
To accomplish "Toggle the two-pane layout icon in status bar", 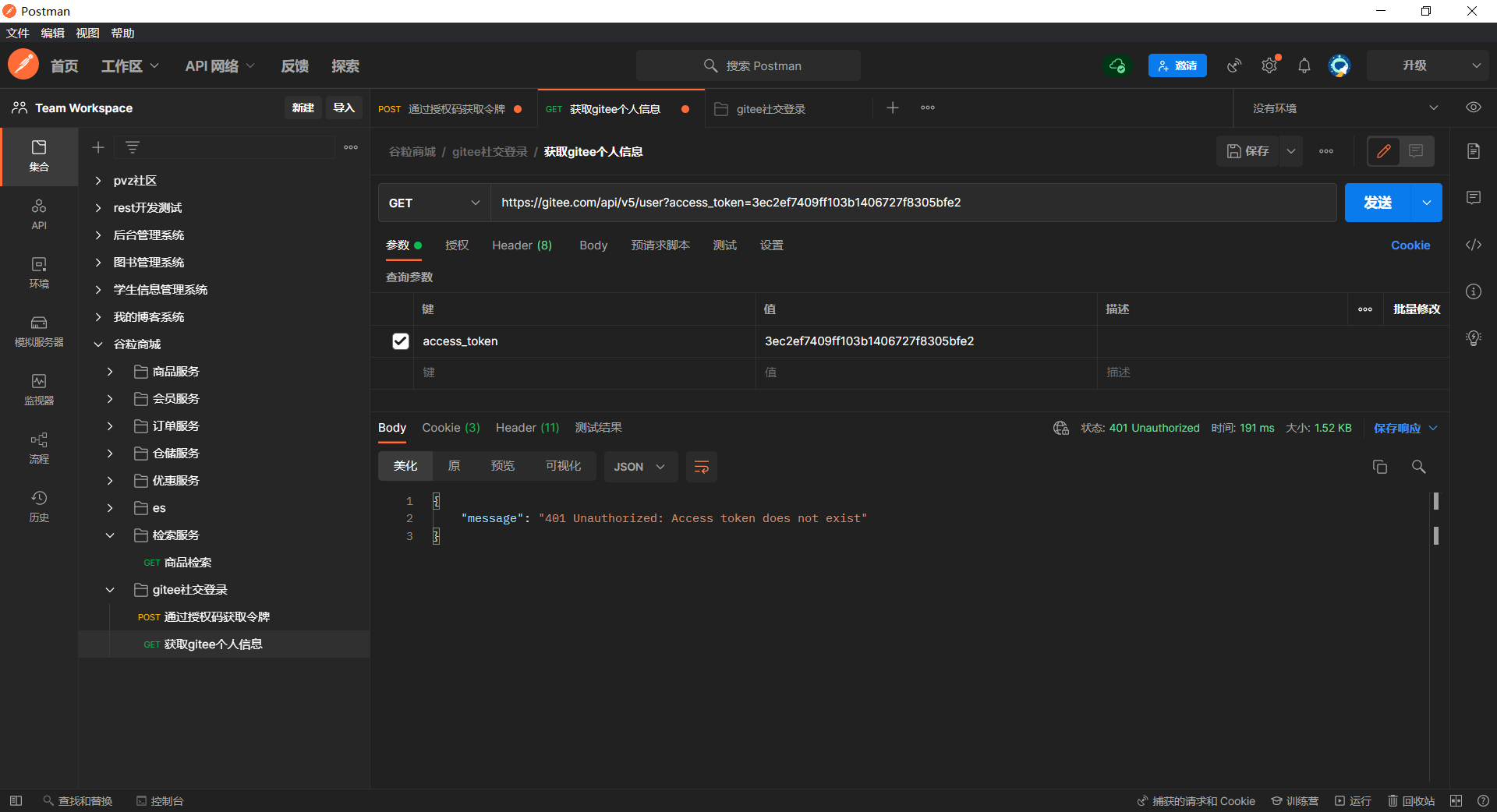I will pos(1456,801).
